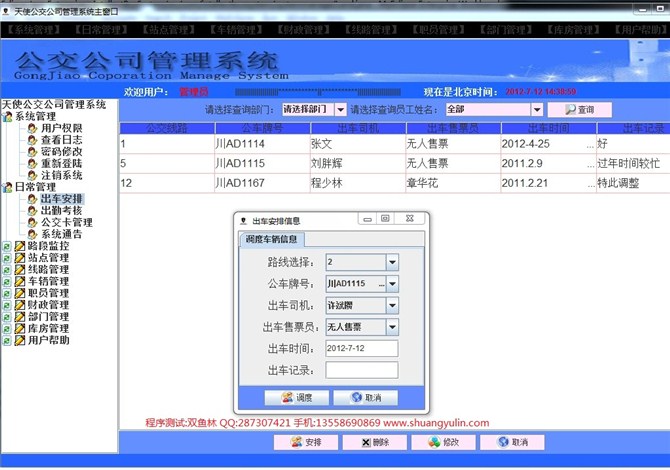The width and height of the screenshot is (670, 470).
Task: Switch to 调度车辆信息 tab in dialog
Action: [x=272, y=239]
